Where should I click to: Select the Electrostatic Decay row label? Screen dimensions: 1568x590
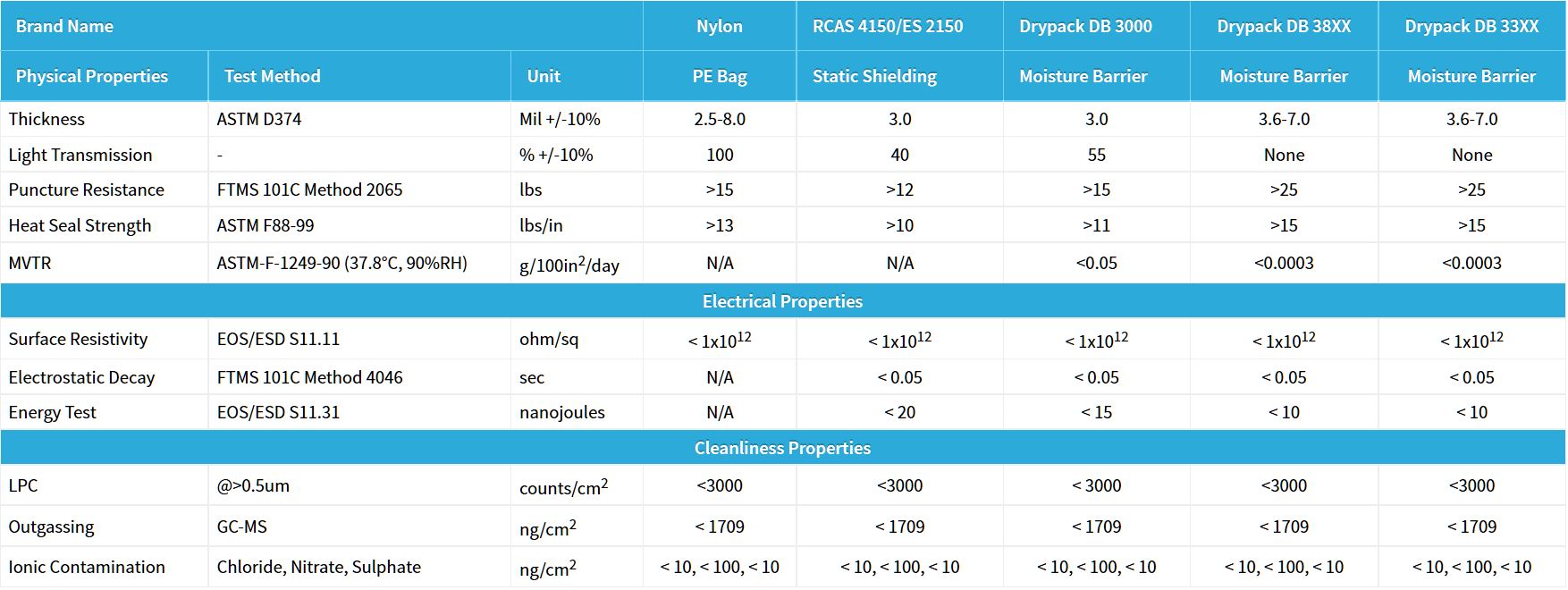[81, 377]
